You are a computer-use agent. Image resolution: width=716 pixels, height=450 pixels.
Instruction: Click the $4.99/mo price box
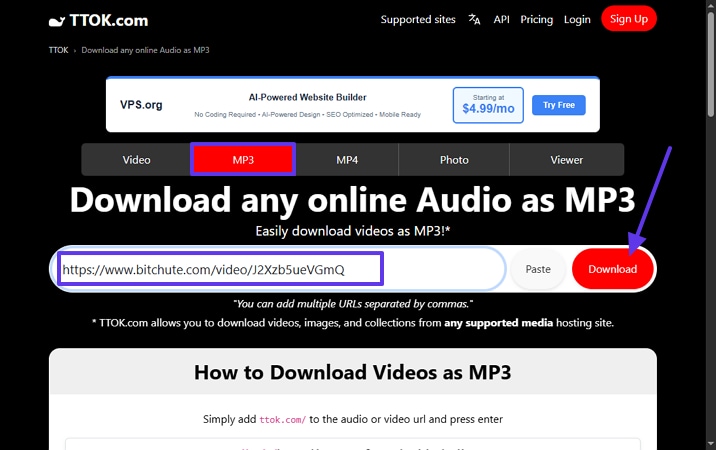point(488,105)
